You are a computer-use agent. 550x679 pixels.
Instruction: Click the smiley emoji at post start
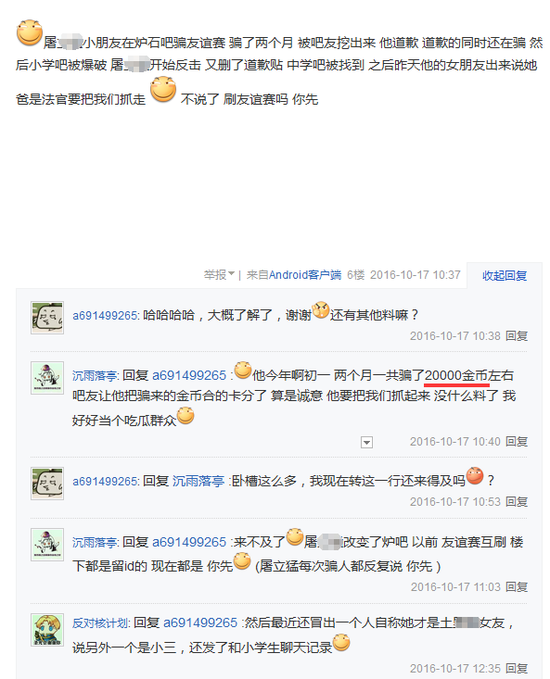(29, 32)
